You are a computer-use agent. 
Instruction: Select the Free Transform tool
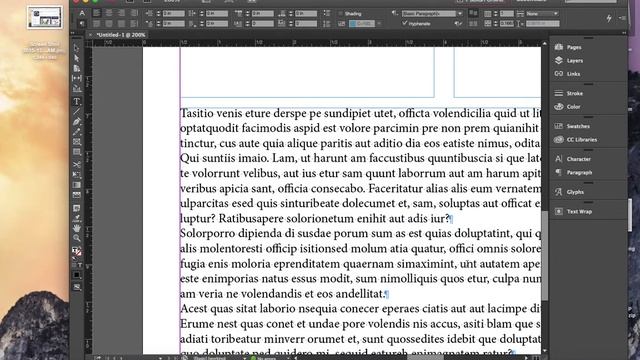(76, 175)
